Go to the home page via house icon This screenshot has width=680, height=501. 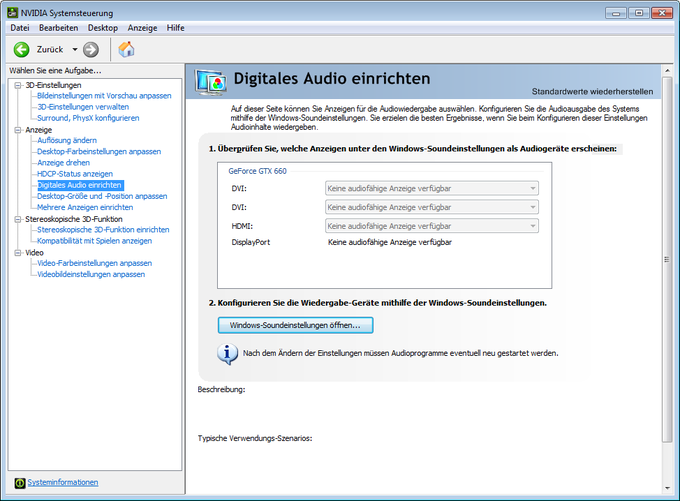[x=126, y=49]
